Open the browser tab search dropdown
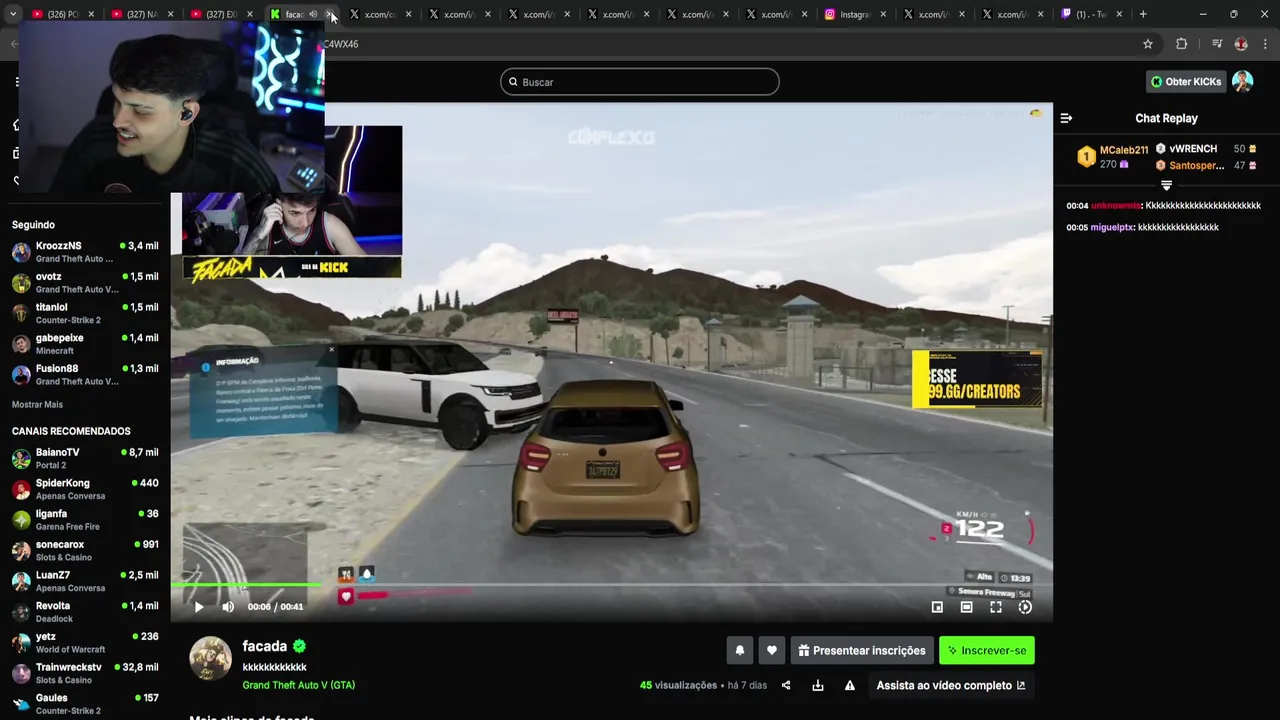Viewport: 1280px width, 720px height. [13, 14]
